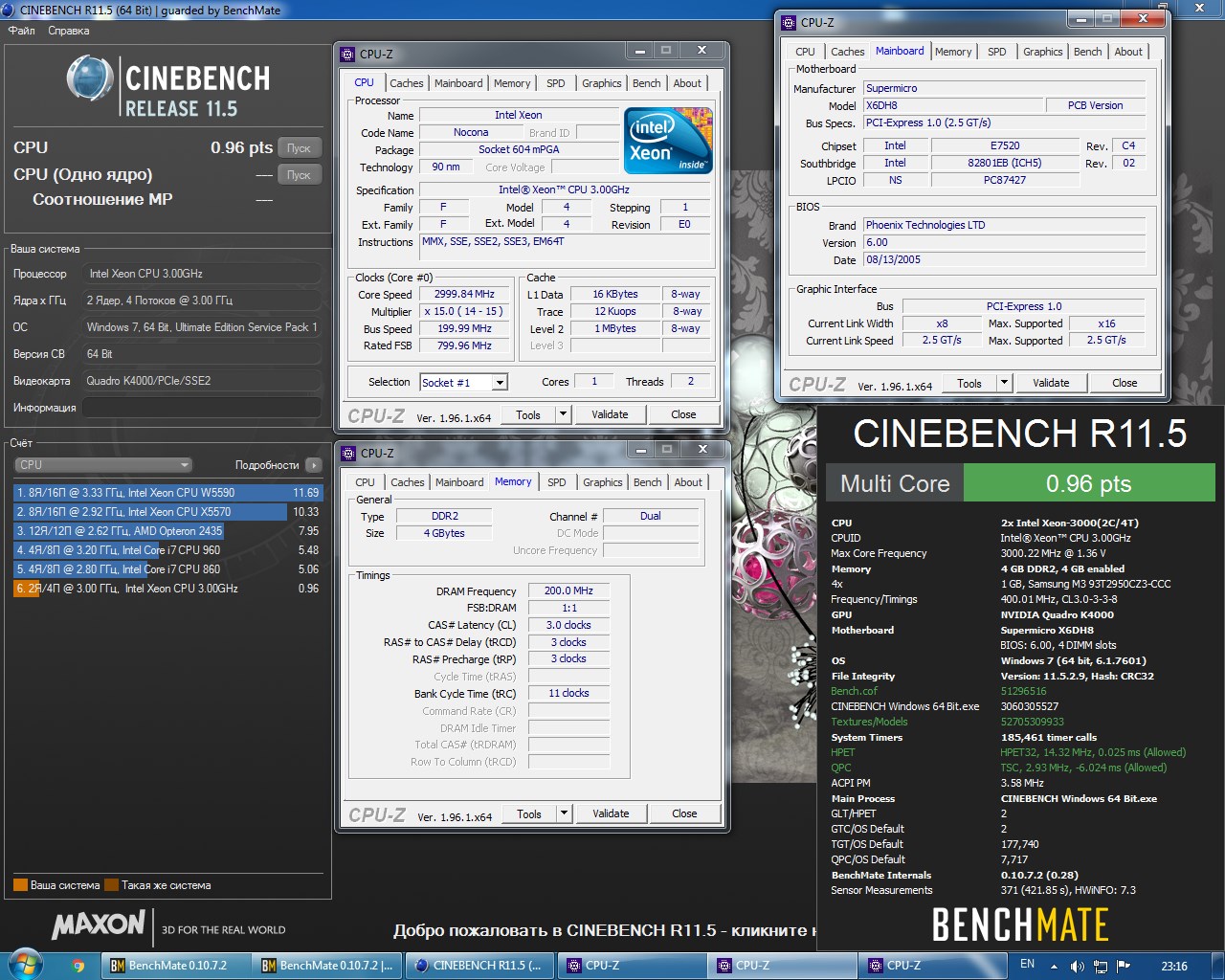
Task: Open Graphics tab in the CPU-Z CPU window
Action: click(x=601, y=83)
